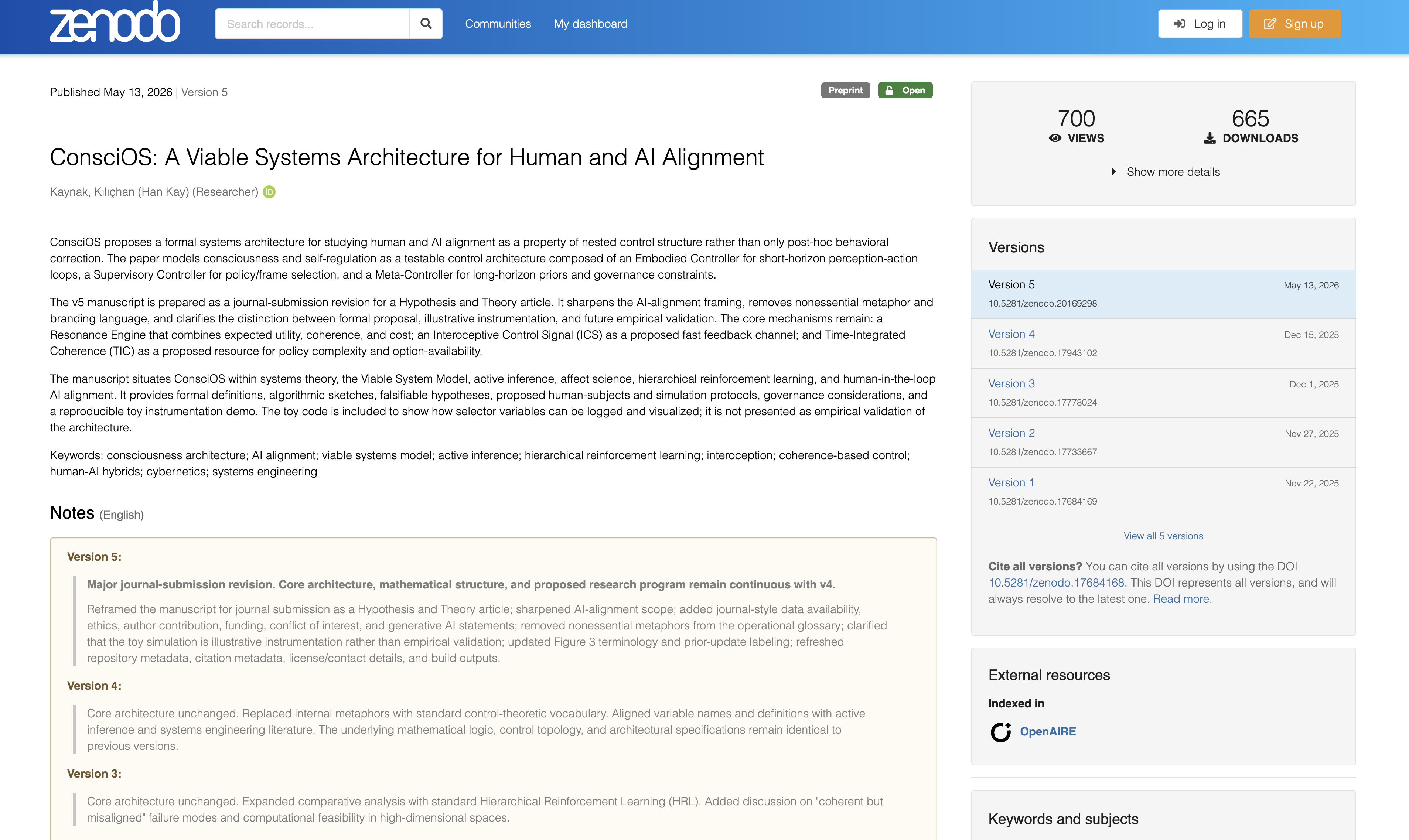This screenshot has height=840, width=1409.
Task: Click the Open access badge
Action: point(905,90)
